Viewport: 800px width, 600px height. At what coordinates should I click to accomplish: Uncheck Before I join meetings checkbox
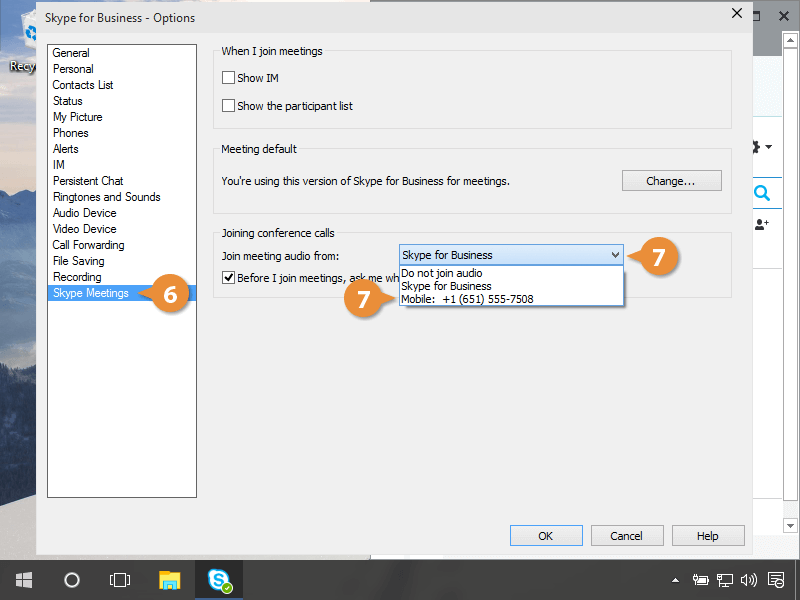tap(229, 278)
